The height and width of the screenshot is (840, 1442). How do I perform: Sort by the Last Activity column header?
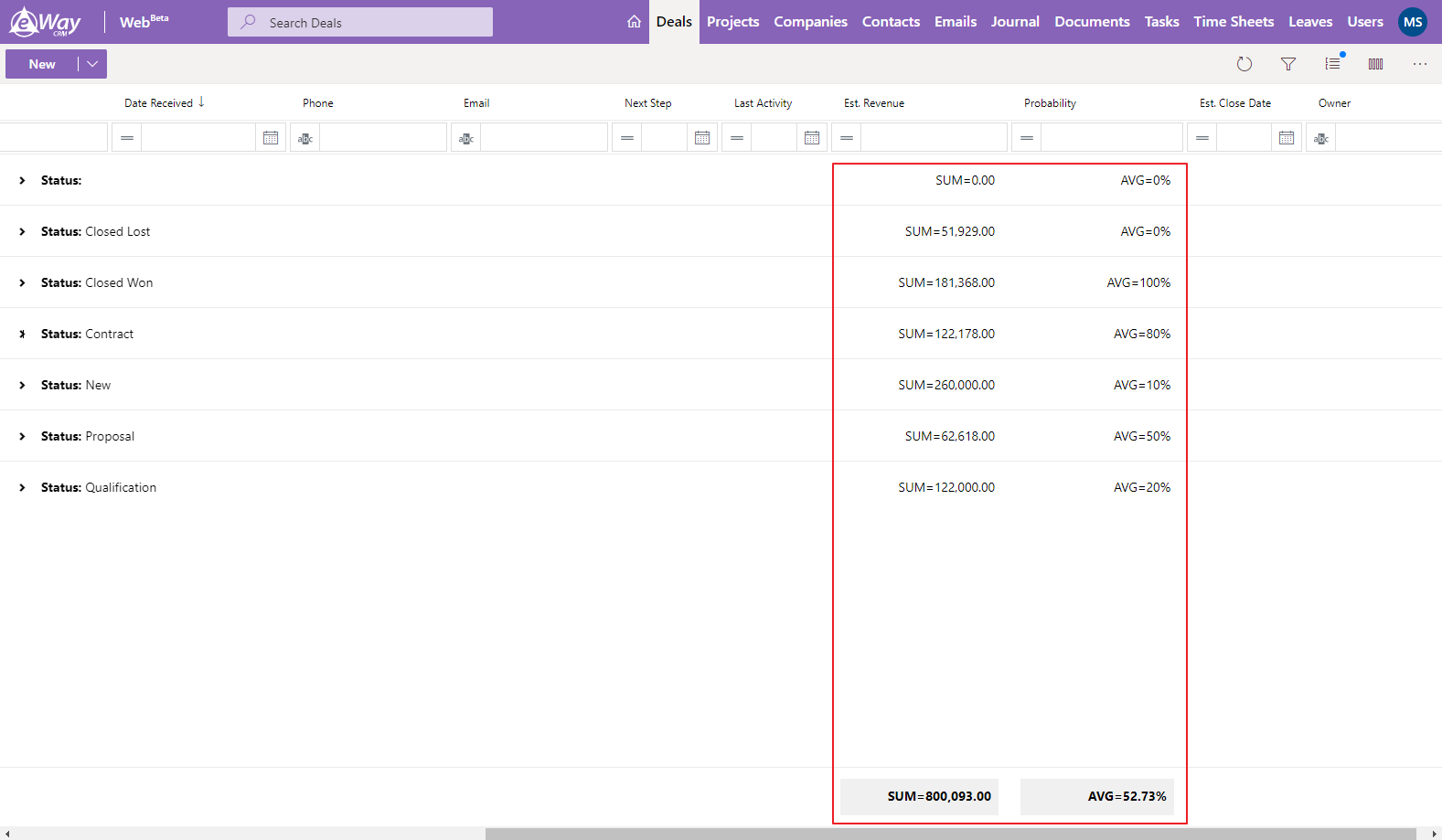764,103
